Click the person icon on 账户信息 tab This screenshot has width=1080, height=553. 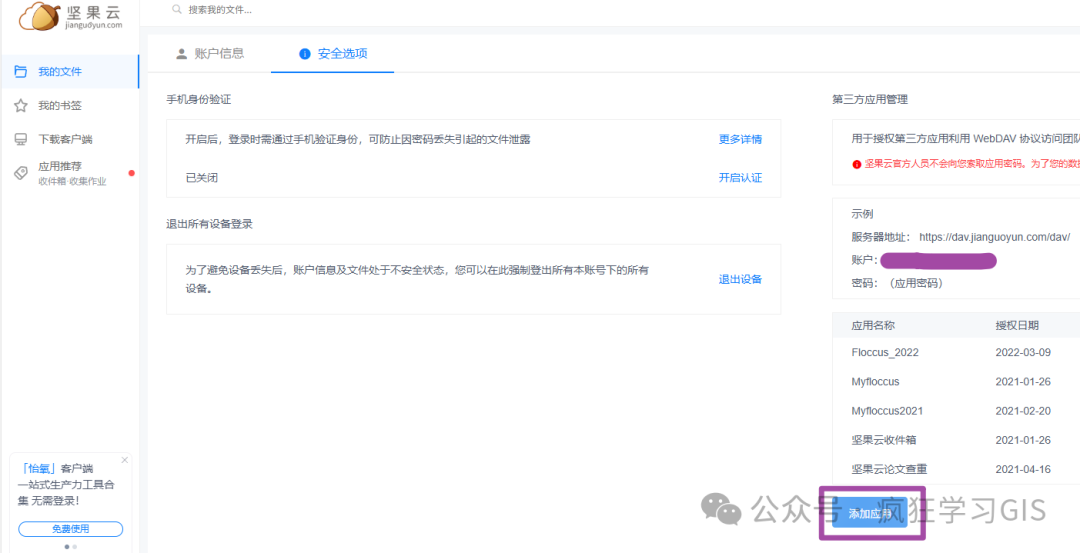(182, 54)
